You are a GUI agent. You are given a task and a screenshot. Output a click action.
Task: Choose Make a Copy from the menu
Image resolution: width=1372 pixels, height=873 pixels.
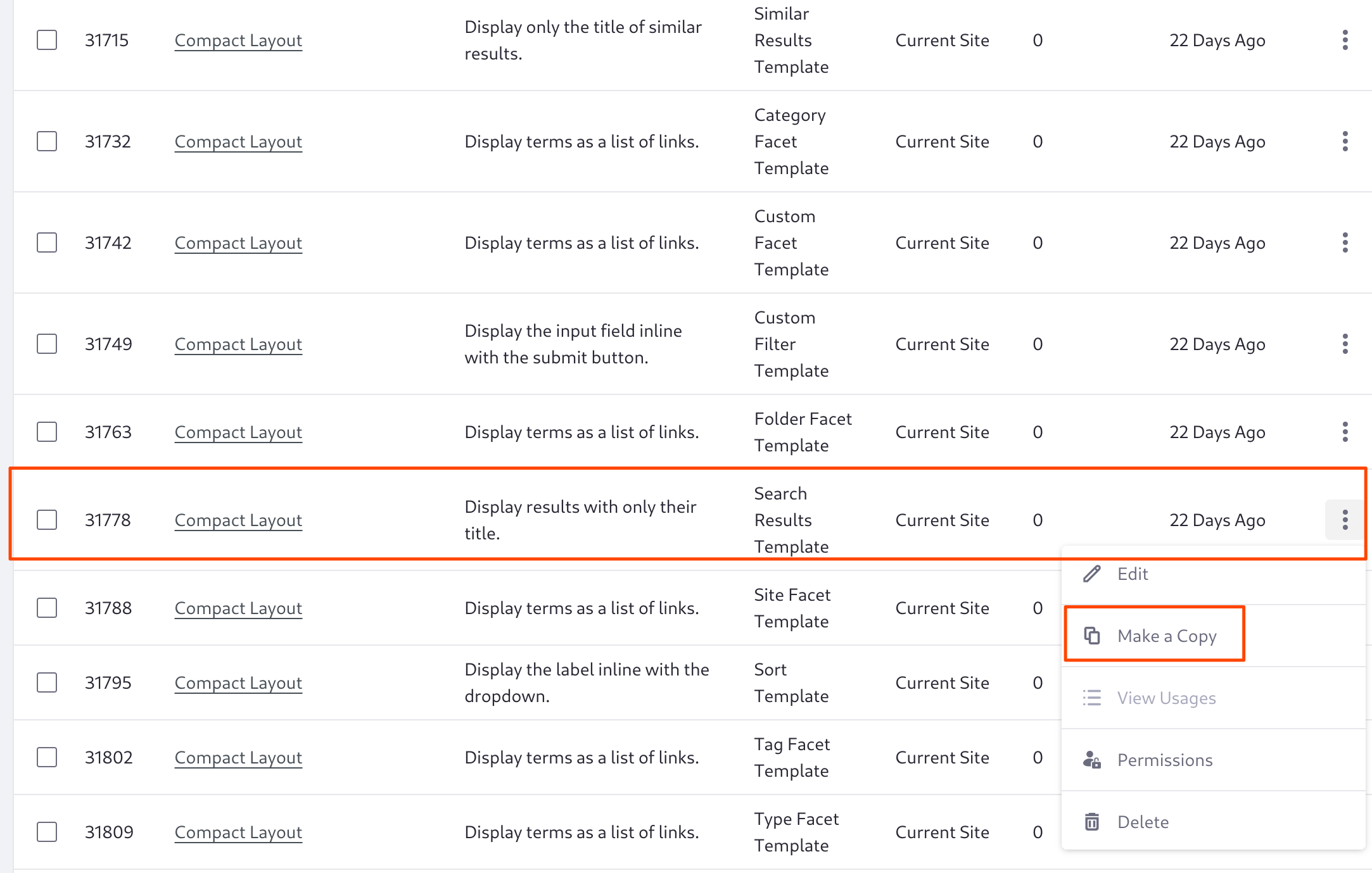tap(1213, 636)
